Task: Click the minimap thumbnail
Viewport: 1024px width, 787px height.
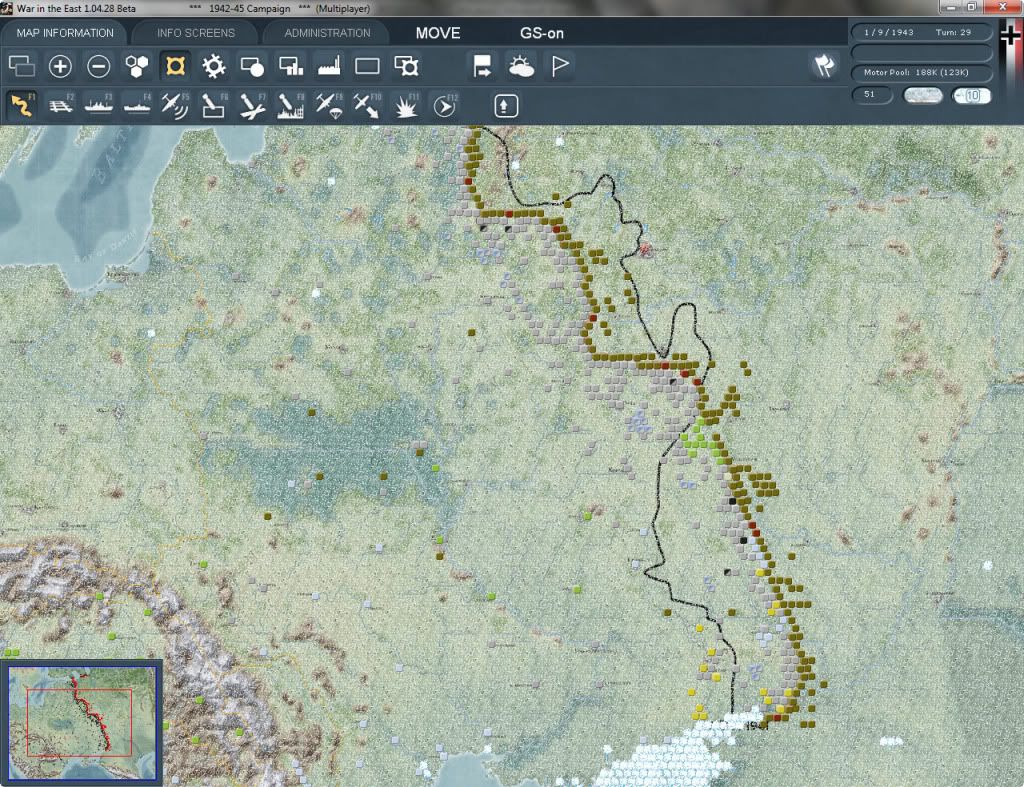Action: pos(82,722)
